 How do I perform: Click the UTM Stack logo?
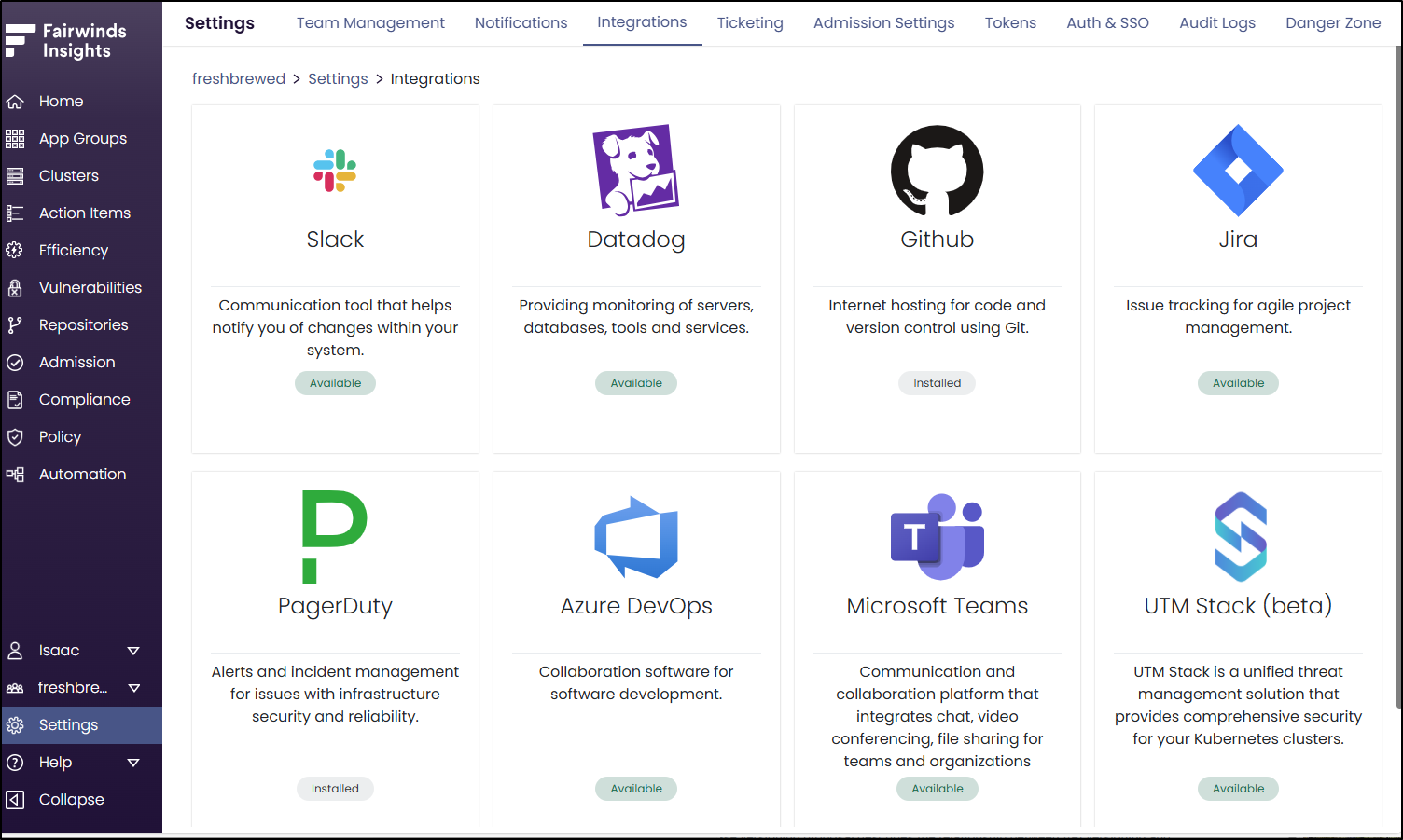[1241, 537]
